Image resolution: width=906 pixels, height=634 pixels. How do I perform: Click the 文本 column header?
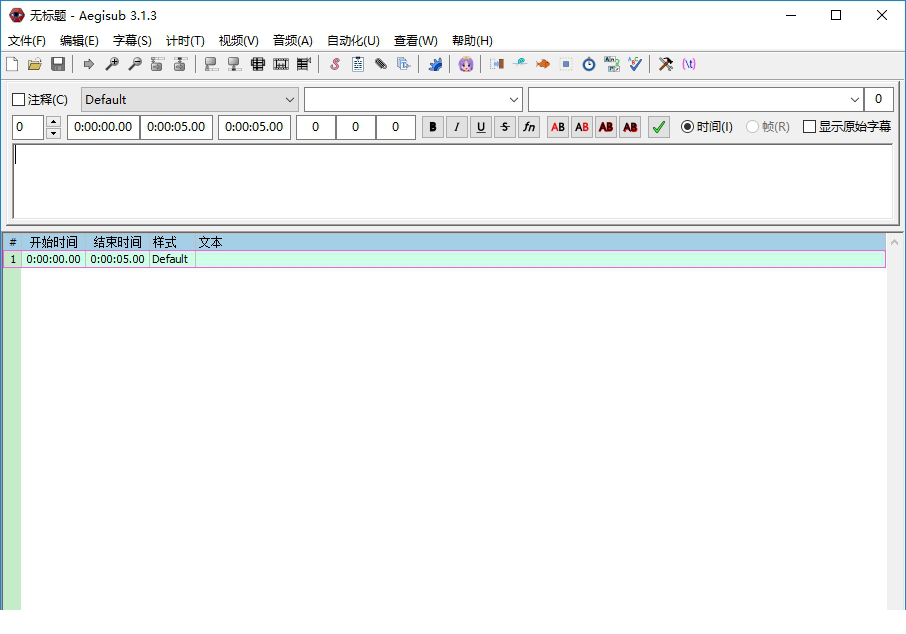(x=210, y=242)
